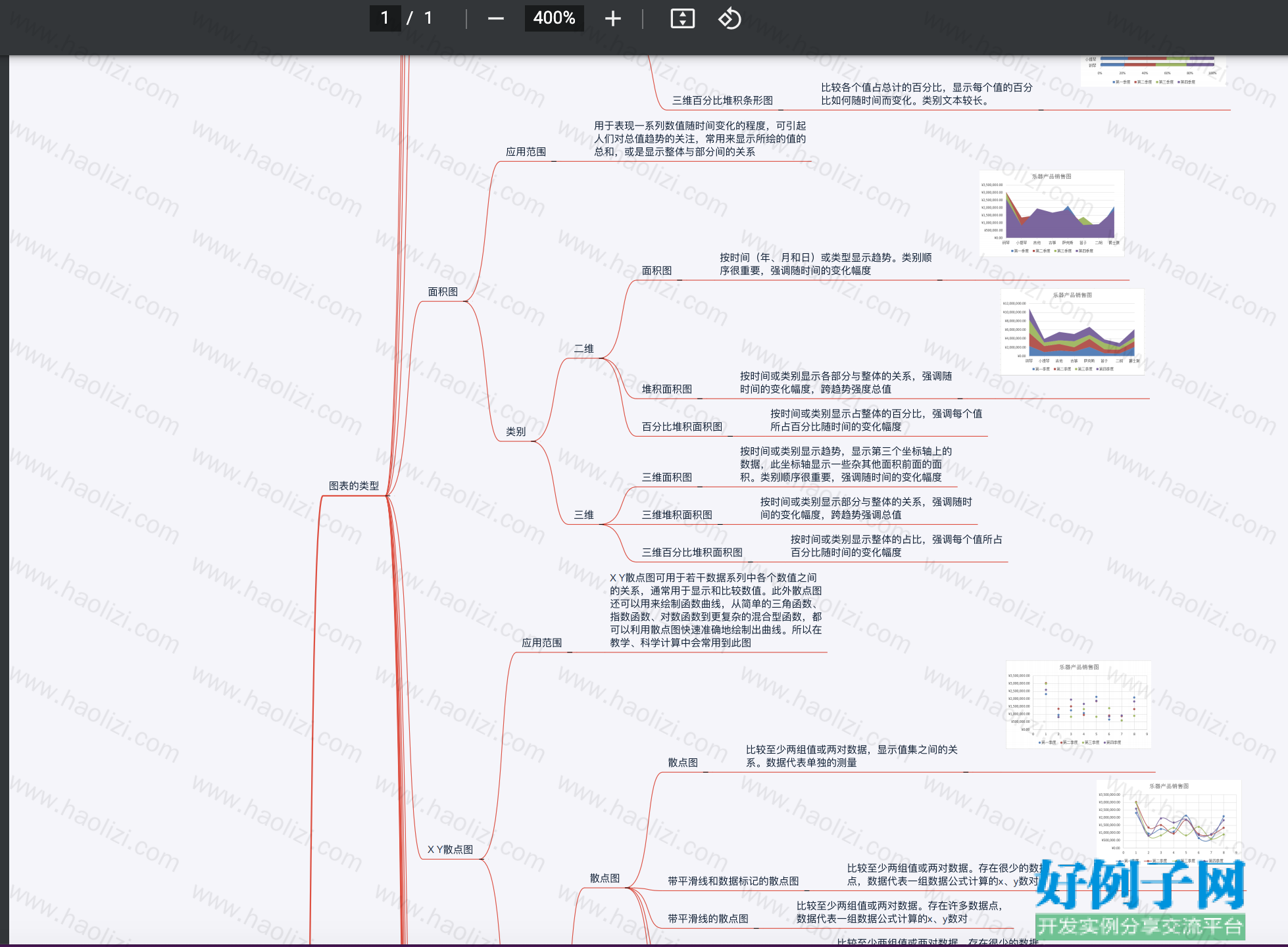Click the 散点图 scatter chart thumbnail

pyautogui.click(x=1079, y=704)
